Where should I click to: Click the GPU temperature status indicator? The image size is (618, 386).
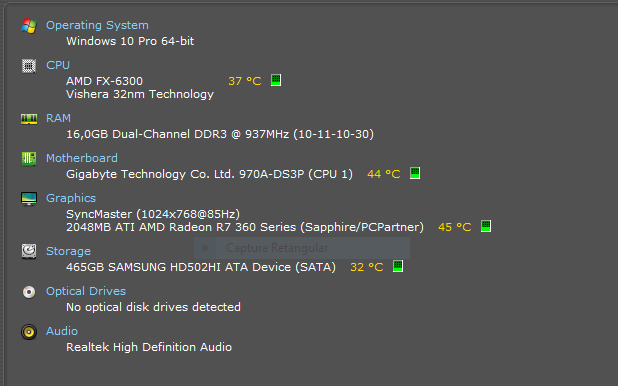point(486,226)
